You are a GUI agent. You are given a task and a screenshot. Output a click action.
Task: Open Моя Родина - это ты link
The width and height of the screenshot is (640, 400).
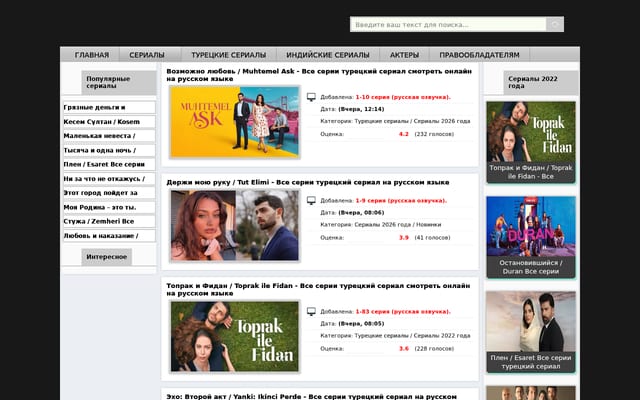point(109,207)
